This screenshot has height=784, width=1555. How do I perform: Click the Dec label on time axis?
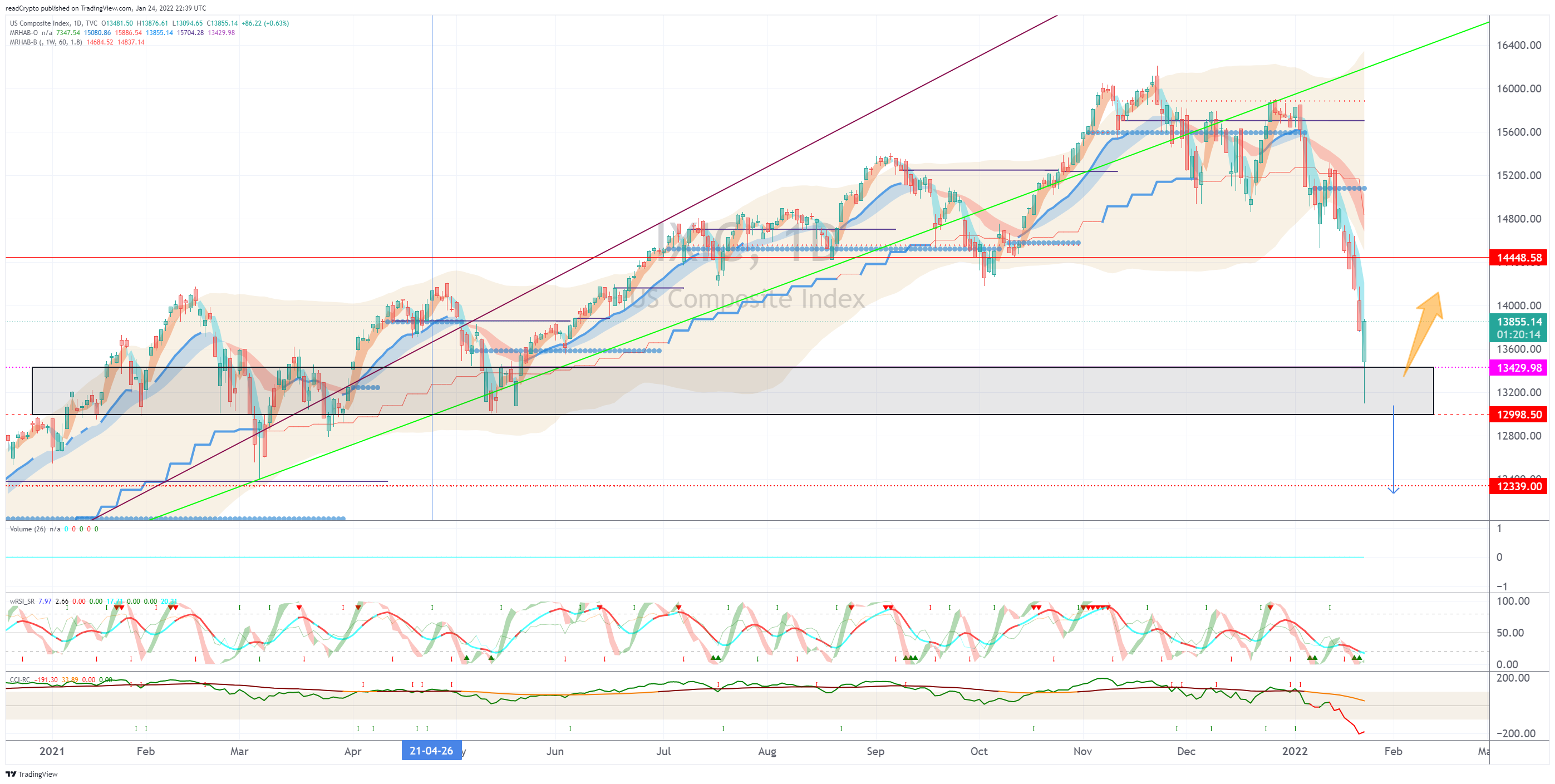coord(1186,751)
